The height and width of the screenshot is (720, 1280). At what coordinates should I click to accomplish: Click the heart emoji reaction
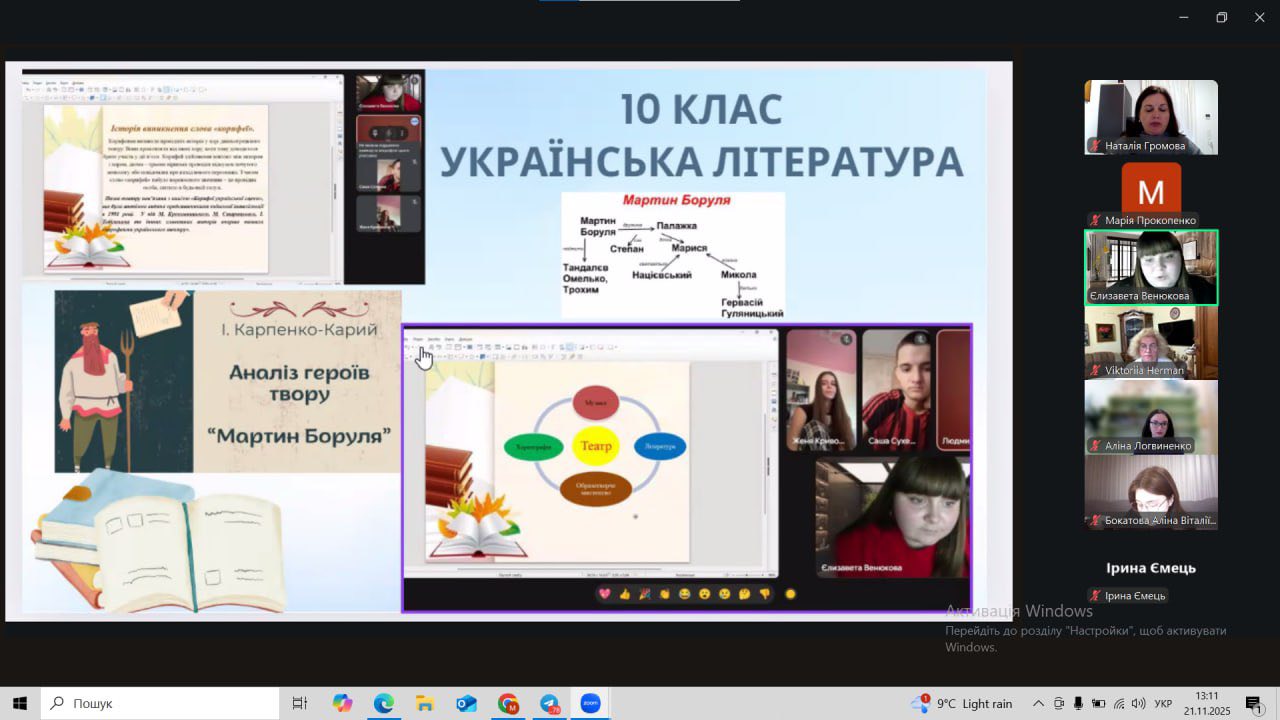click(604, 594)
